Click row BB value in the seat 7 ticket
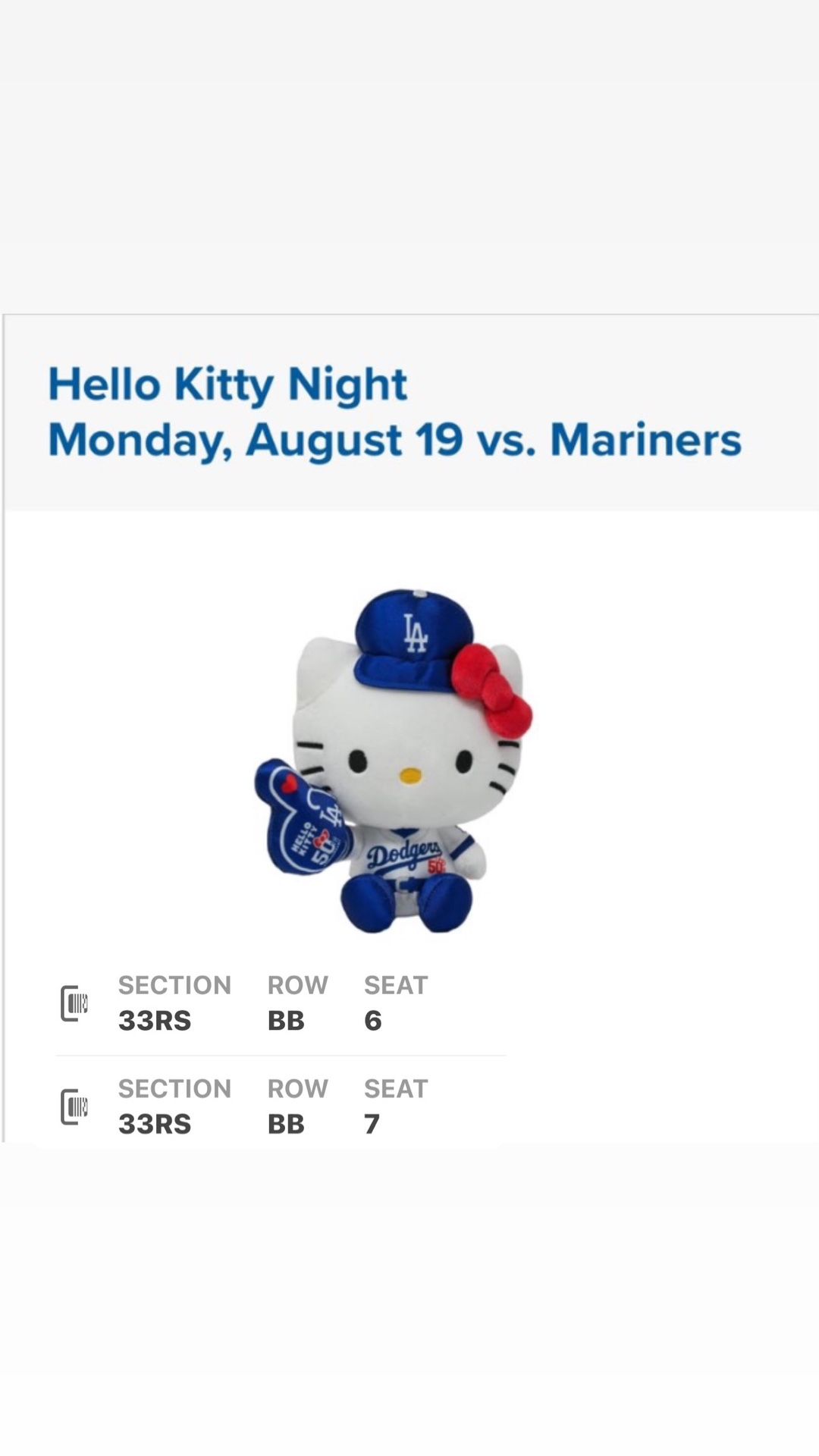Viewport: 819px width, 1456px height. pyautogui.click(x=286, y=1124)
